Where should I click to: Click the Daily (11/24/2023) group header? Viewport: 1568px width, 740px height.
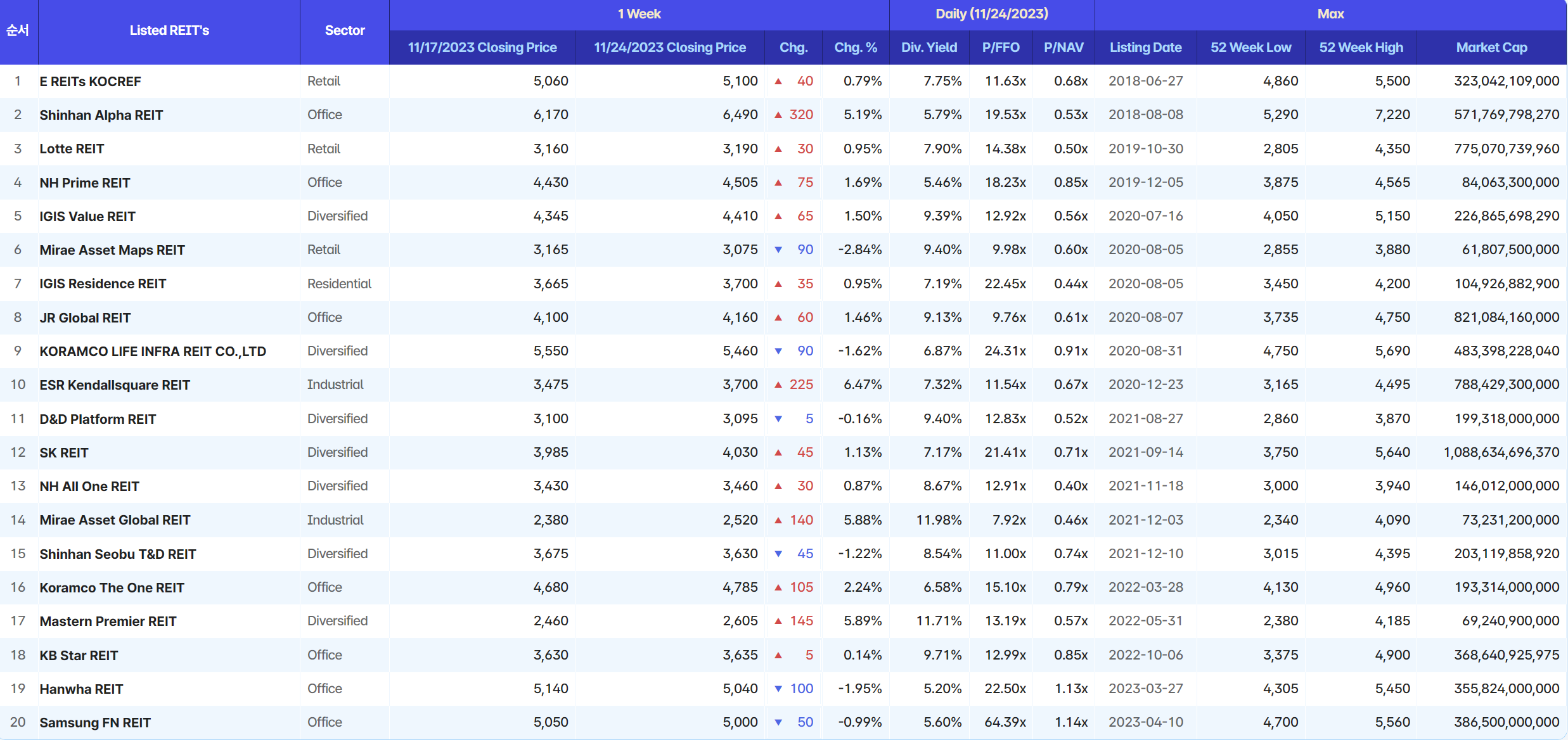coord(992,14)
